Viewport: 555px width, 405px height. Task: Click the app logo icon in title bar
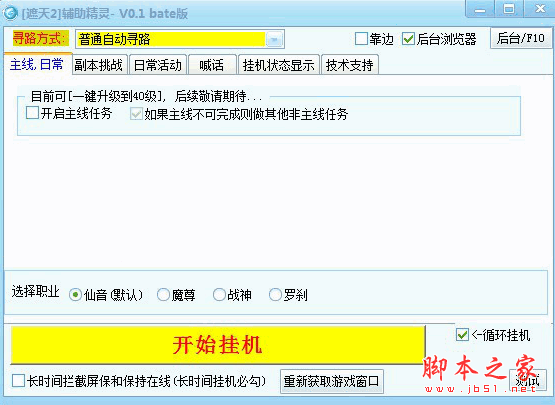click(x=10, y=13)
